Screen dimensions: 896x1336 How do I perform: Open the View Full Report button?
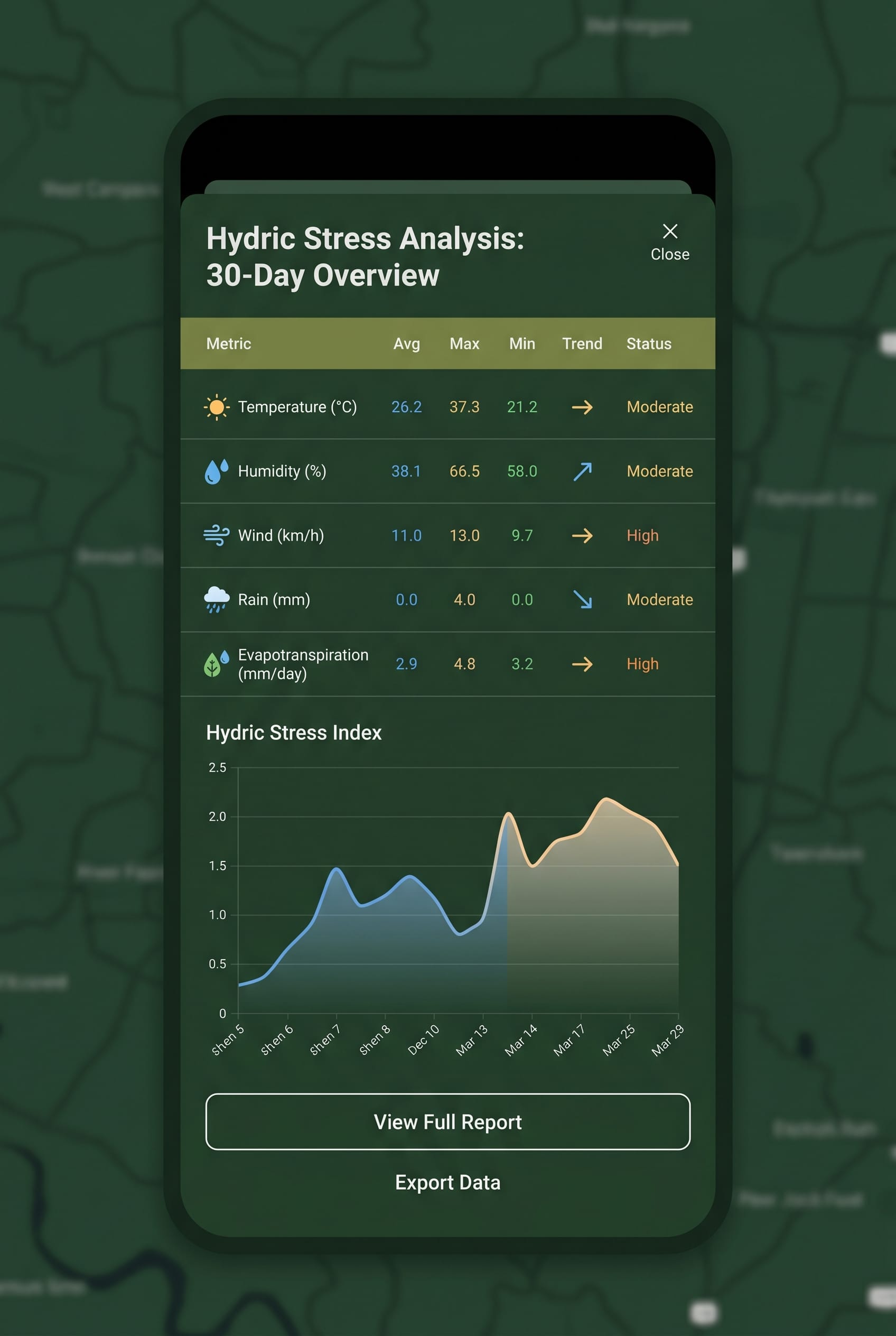coord(447,1121)
